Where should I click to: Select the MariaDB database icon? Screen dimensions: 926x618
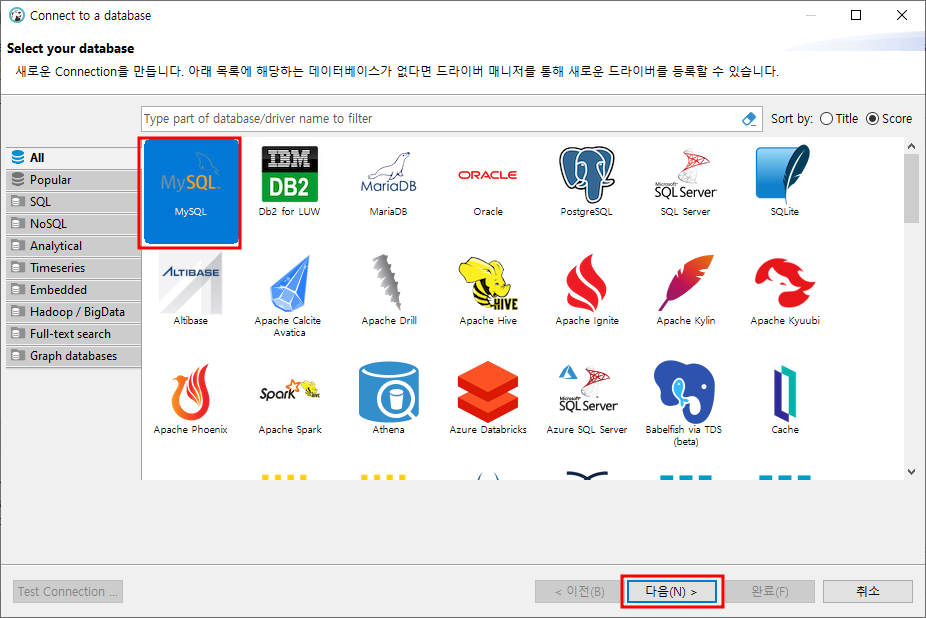389,183
